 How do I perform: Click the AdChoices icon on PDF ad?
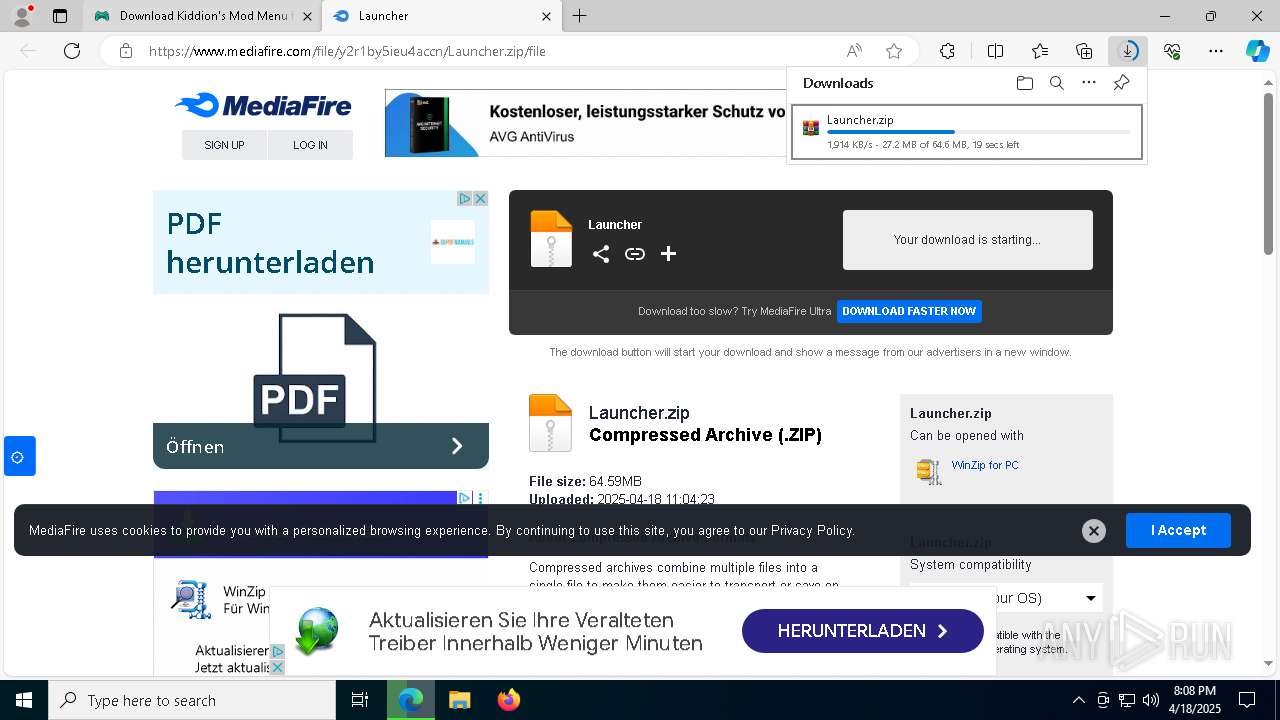465,199
